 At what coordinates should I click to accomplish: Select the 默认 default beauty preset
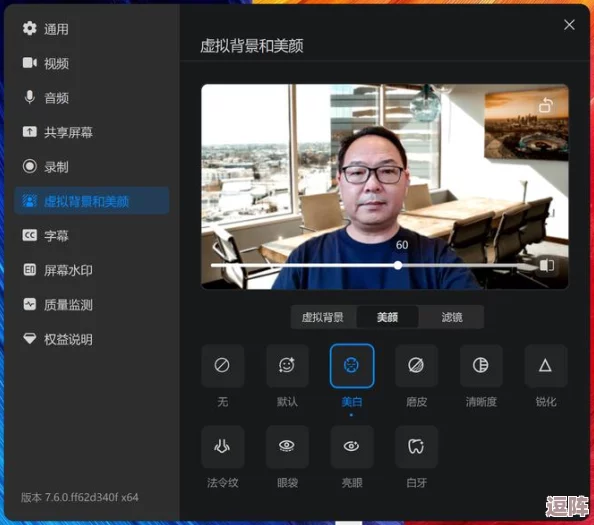pyautogui.click(x=287, y=366)
